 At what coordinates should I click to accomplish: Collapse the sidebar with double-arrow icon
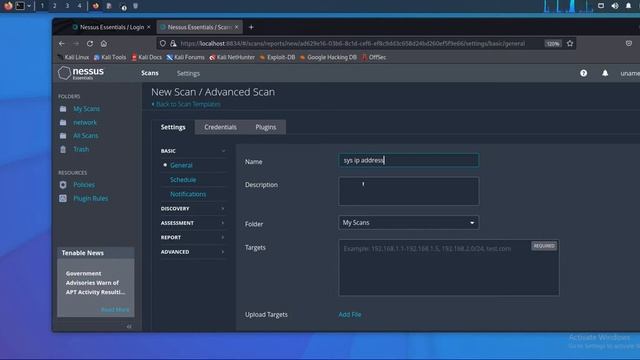click(x=129, y=326)
